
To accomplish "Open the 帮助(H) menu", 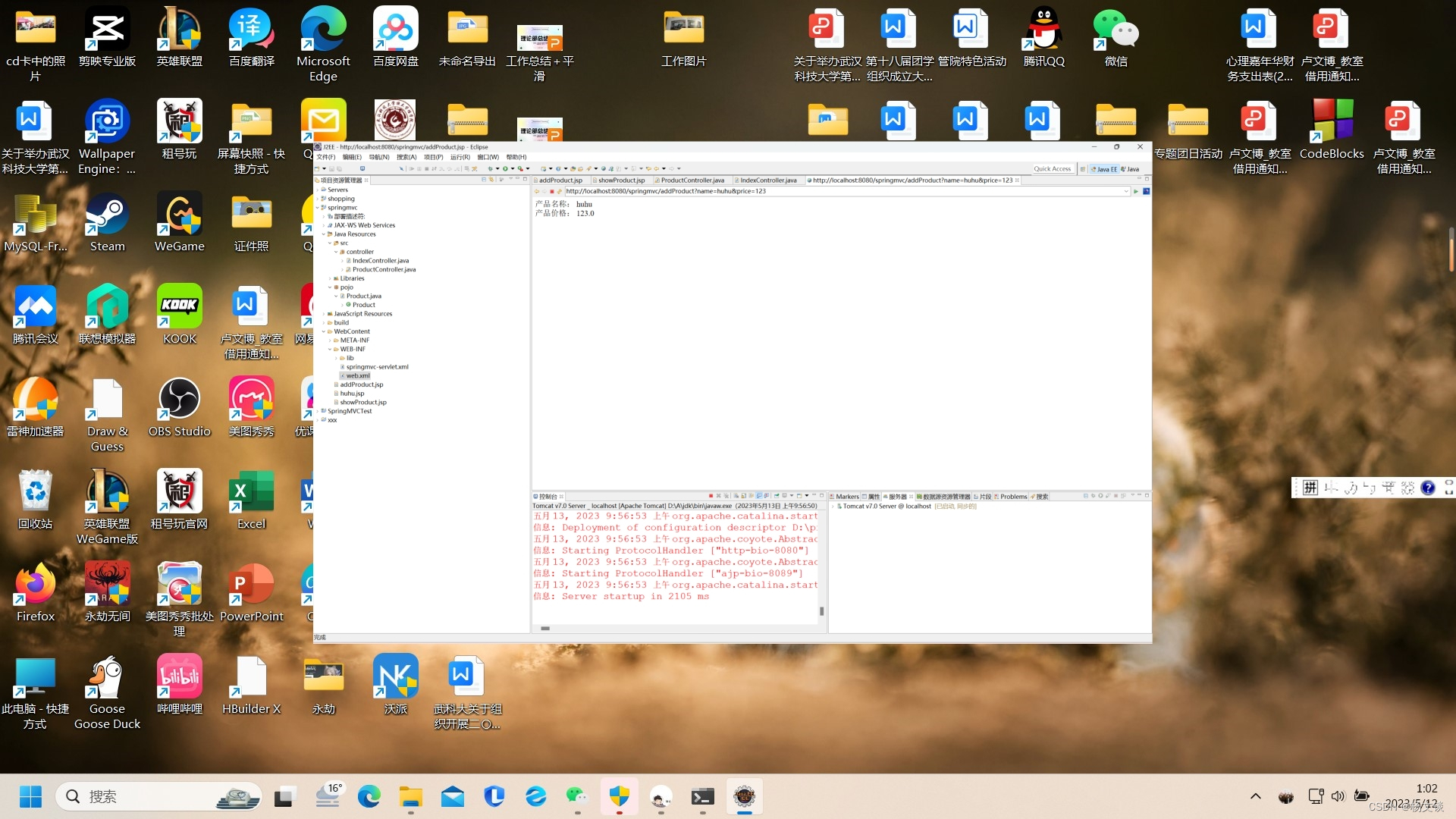I will click(516, 157).
